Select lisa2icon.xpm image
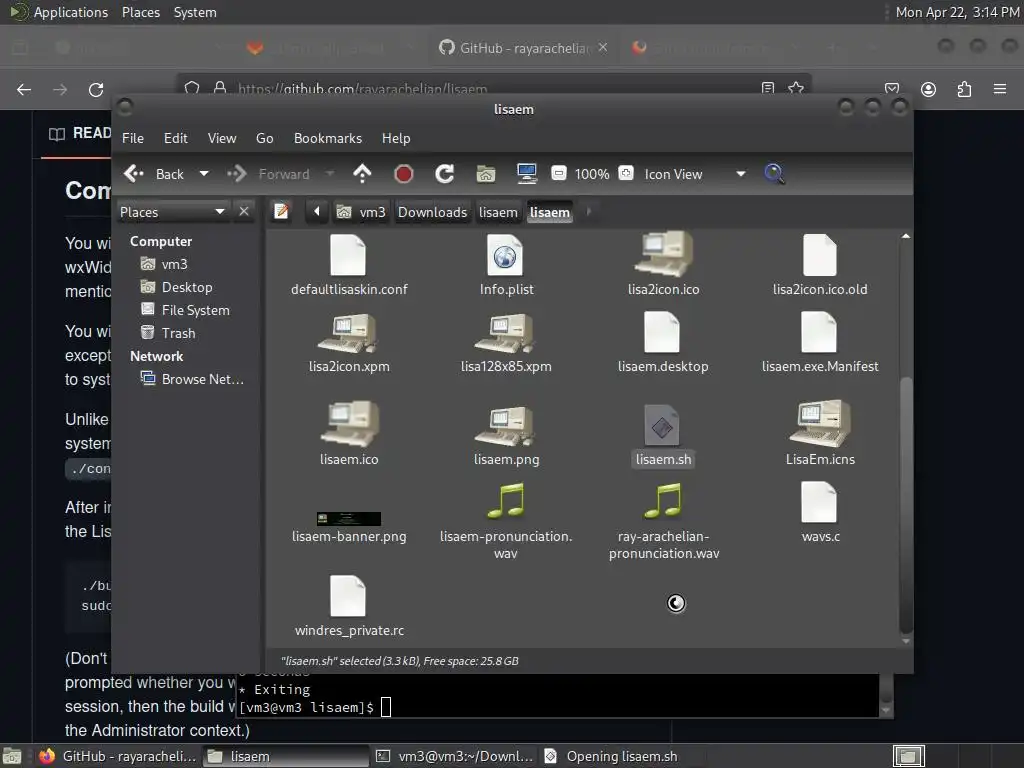 tap(349, 344)
